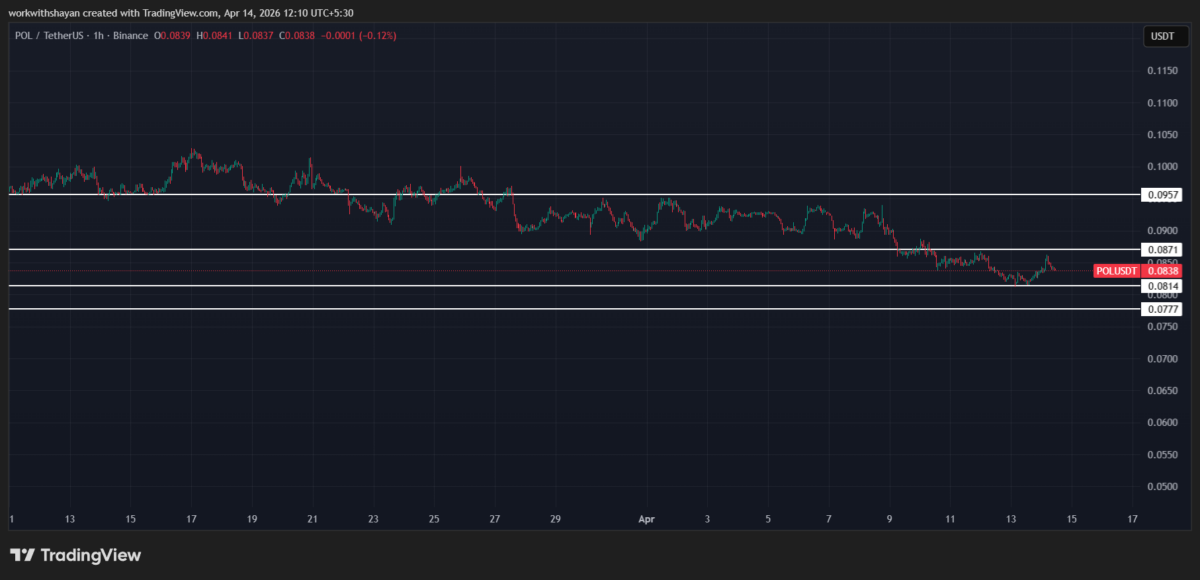Open the Binance exchange label
The image size is (1200, 580).
click(x=132, y=34)
